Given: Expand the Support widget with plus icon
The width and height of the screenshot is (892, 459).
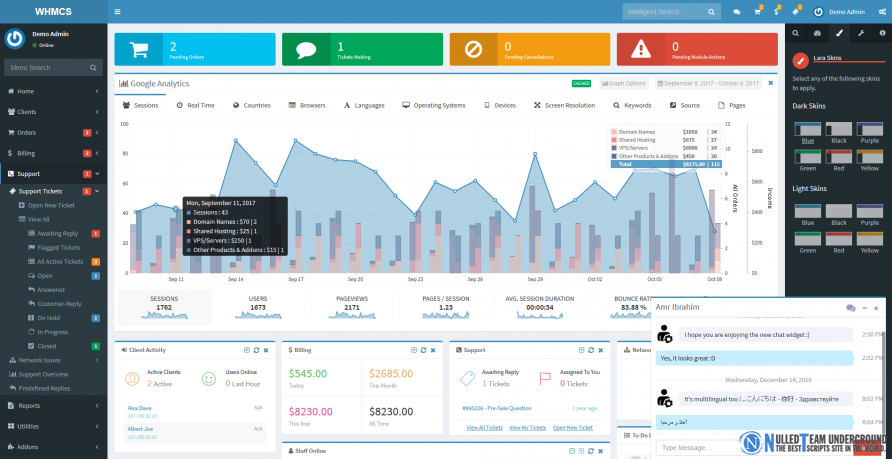Looking at the screenshot, I should [x=581, y=350].
